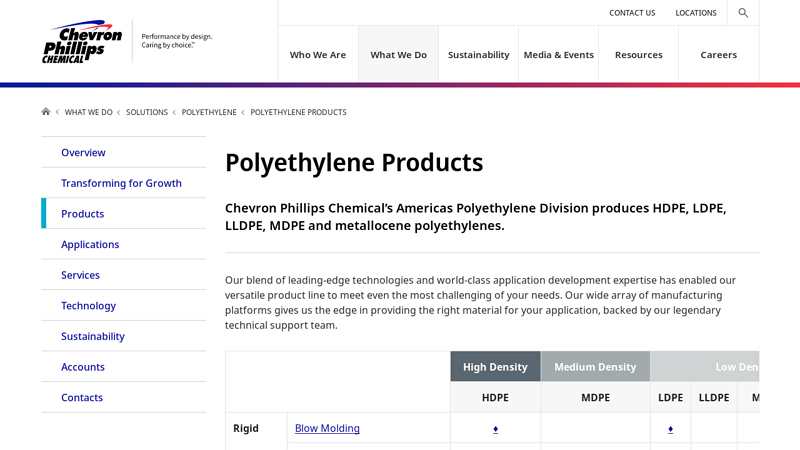800x450 pixels.
Task: Click the HDPE diamond marker for Blow Molding
Action: [x=495, y=429]
